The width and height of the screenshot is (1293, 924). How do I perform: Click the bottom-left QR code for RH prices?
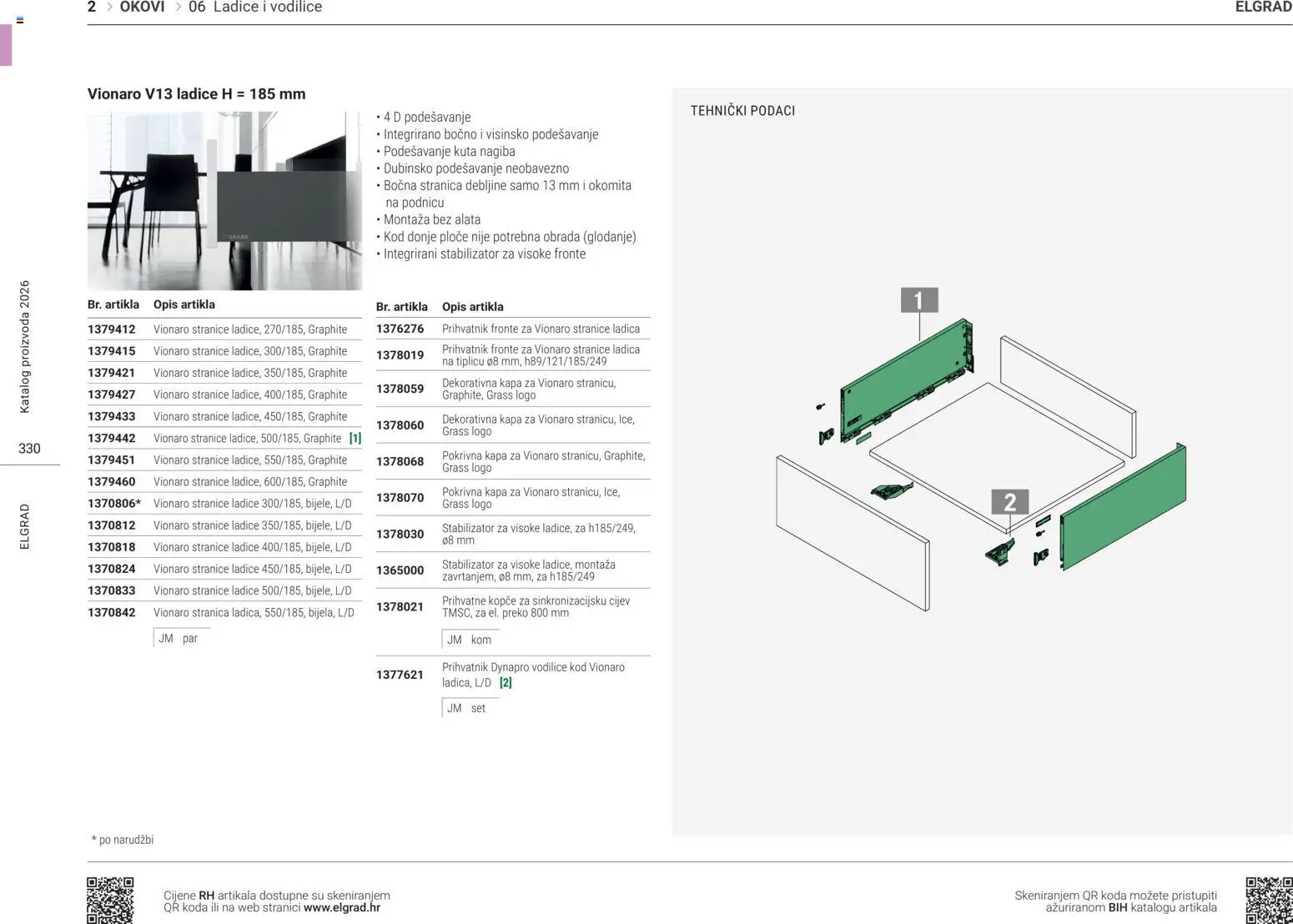110,900
